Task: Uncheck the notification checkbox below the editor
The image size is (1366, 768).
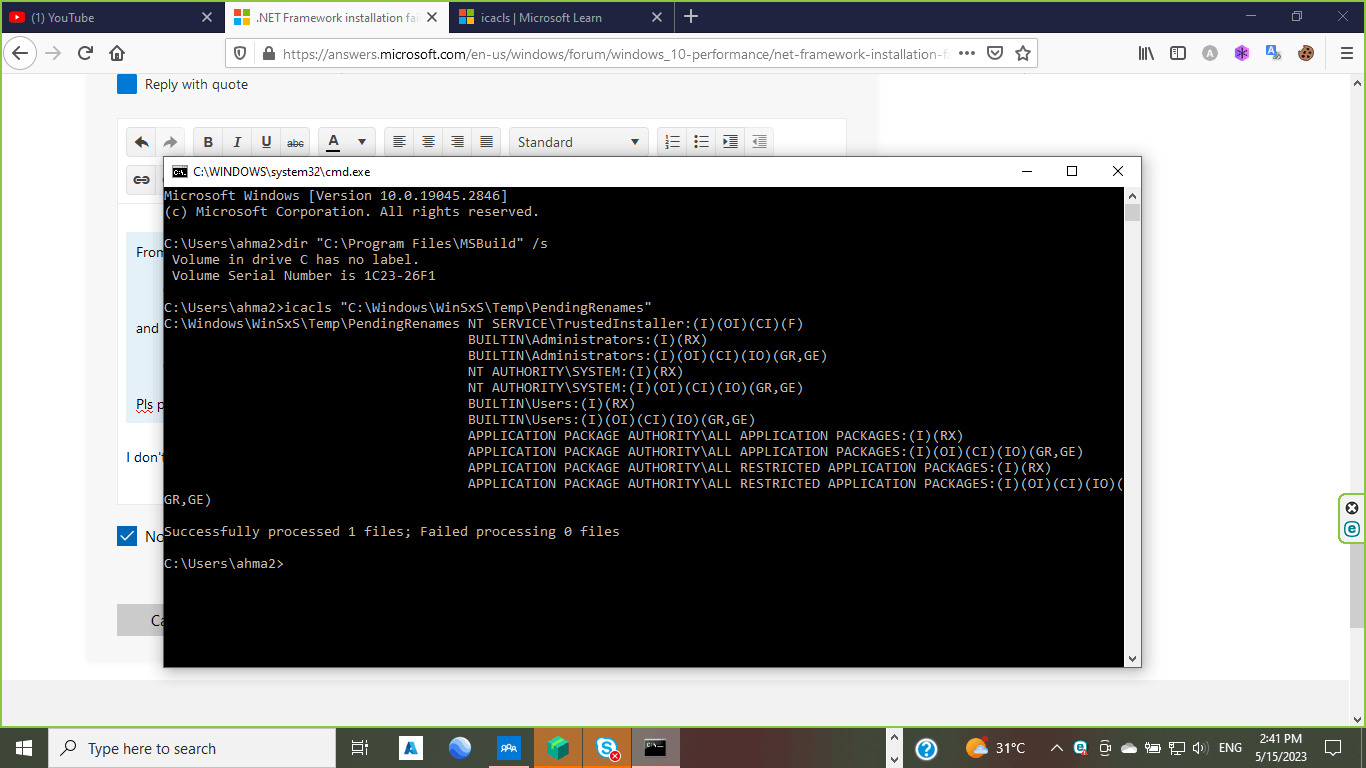Action: [127, 536]
